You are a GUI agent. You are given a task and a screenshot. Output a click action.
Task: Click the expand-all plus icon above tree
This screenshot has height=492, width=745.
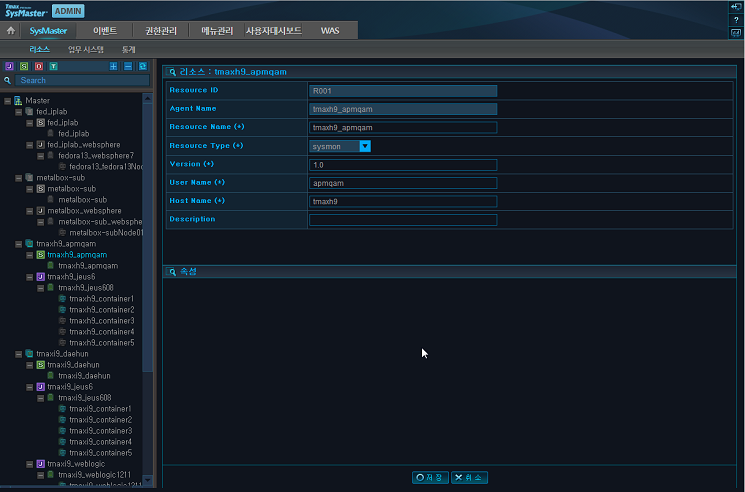pos(114,66)
